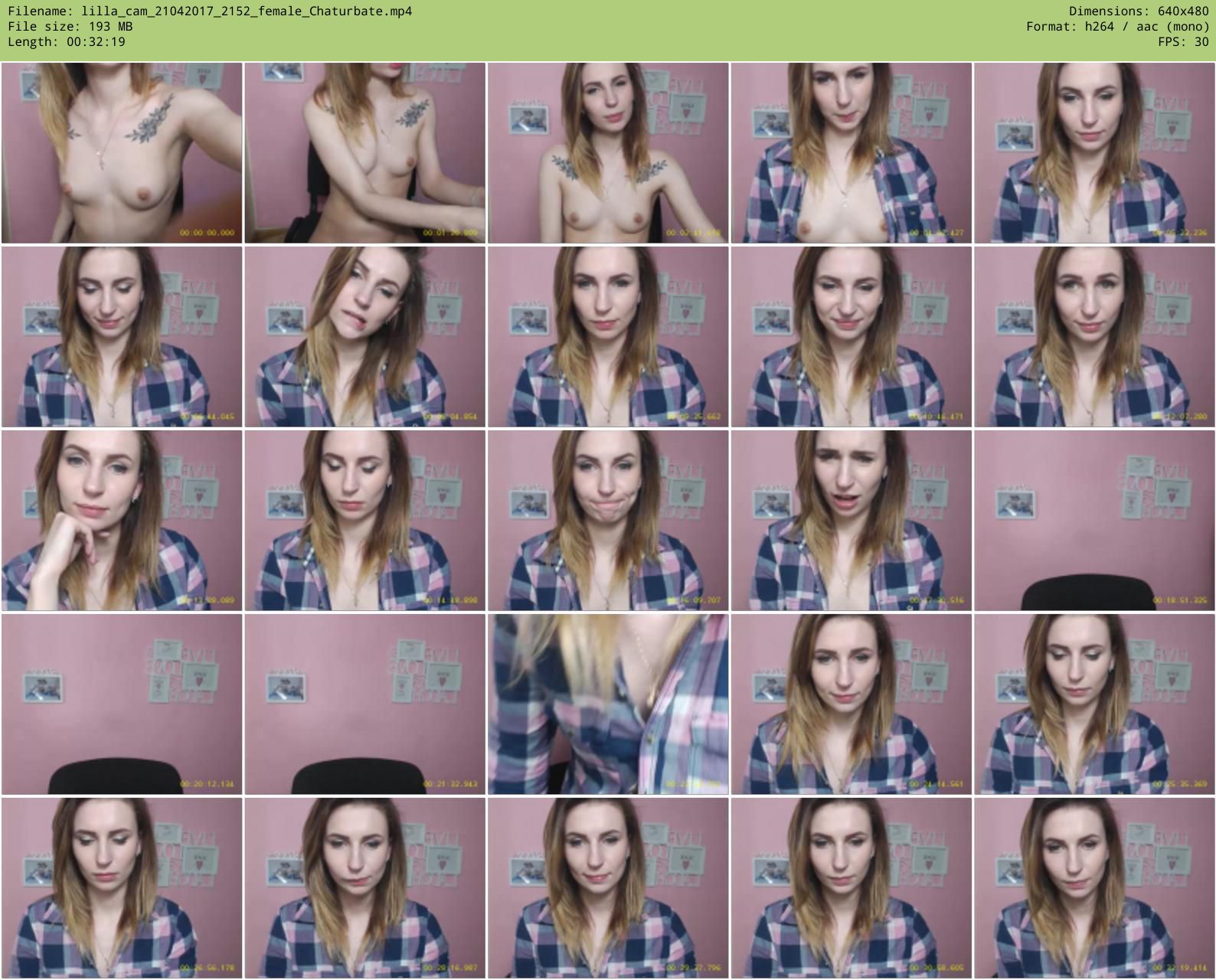Select the final frame at 00:32:19
Screen dimensions: 1216x980
pos(1094,888)
